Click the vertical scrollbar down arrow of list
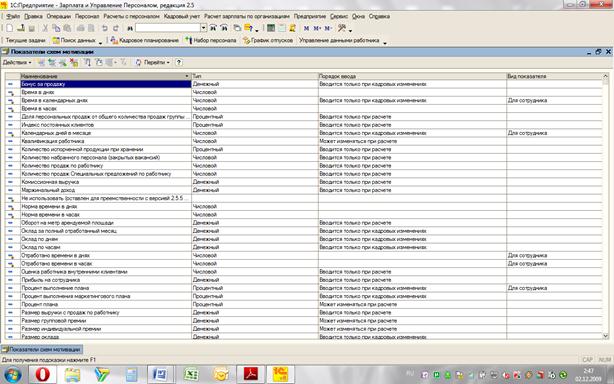The image size is (614, 384). point(605,336)
